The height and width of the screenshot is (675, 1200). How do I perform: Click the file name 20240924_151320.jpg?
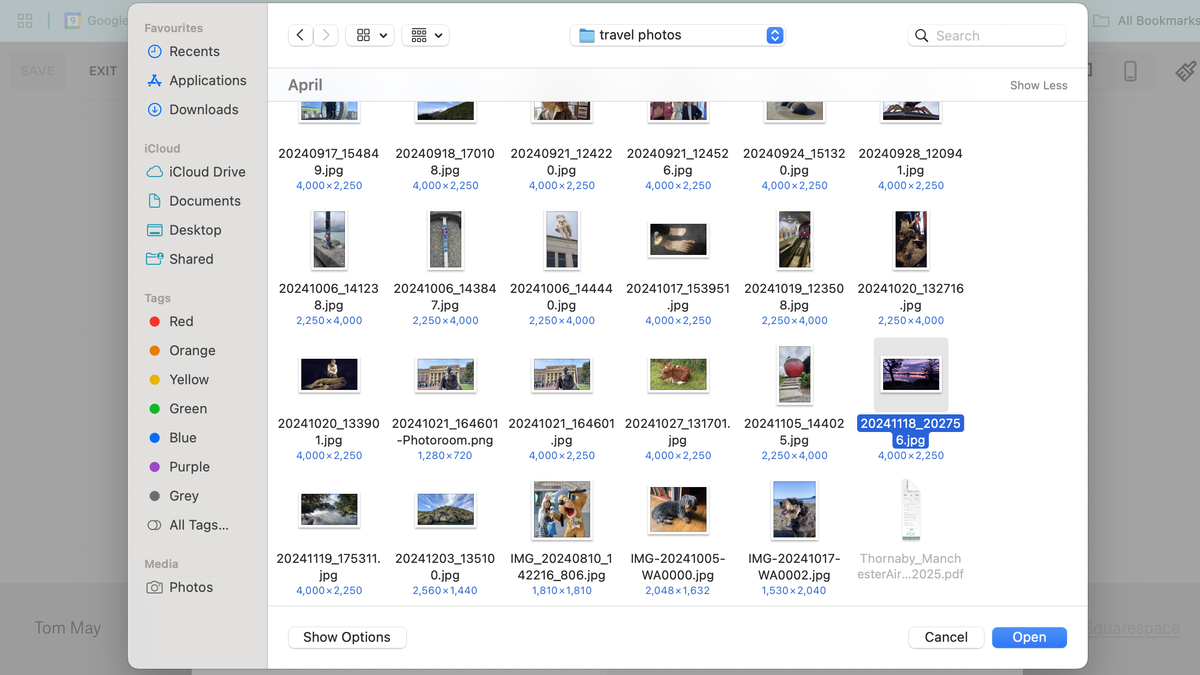794,162
